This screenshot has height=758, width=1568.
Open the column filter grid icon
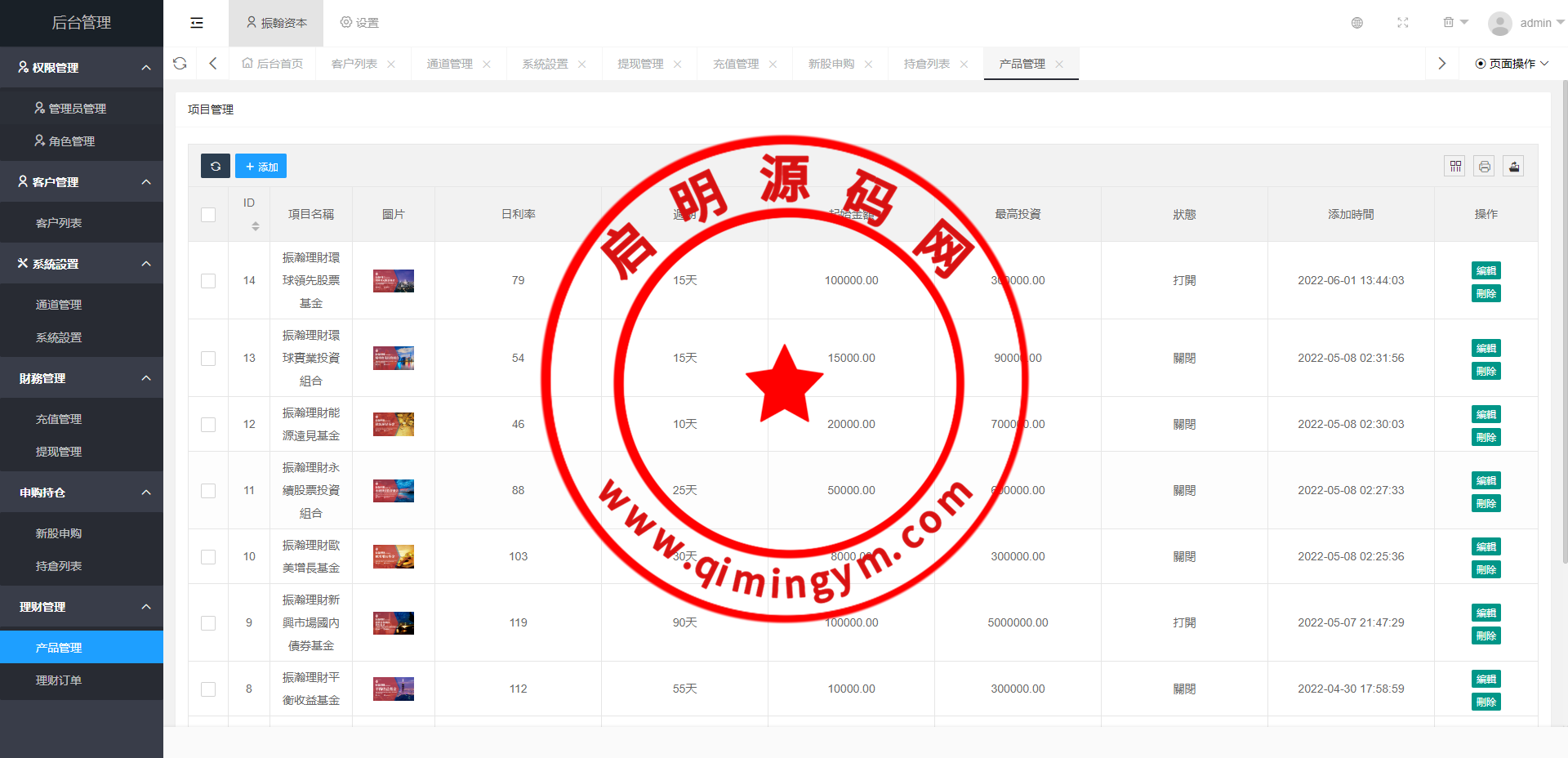coord(1455,167)
